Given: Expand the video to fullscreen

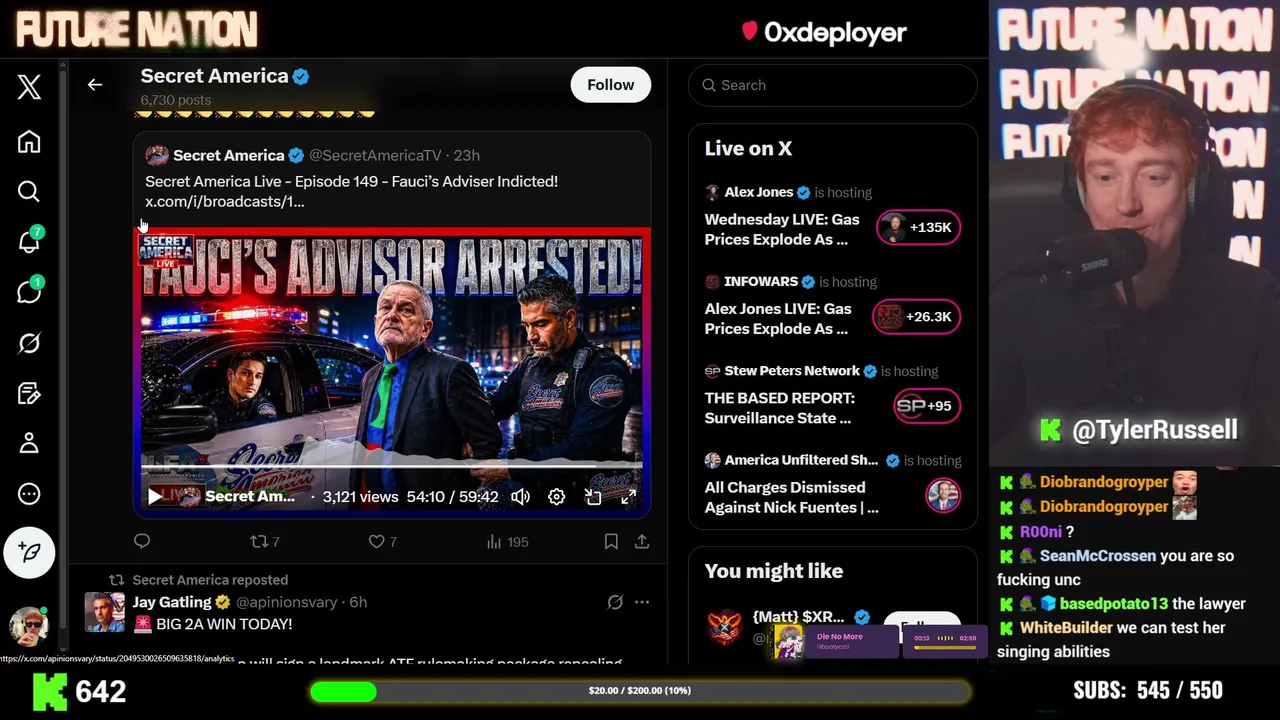Looking at the screenshot, I should coord(629,496).
